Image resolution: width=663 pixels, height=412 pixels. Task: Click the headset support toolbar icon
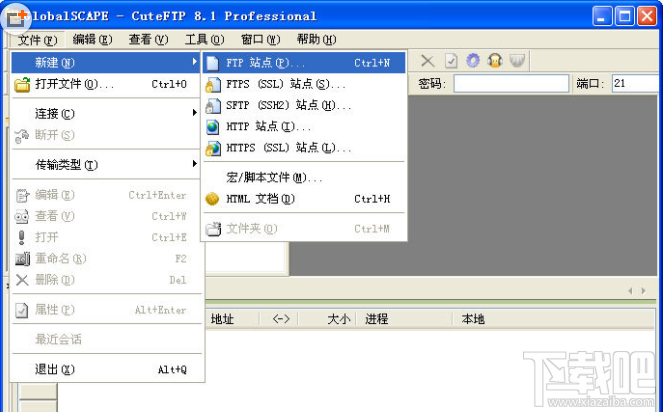(495, 61)
